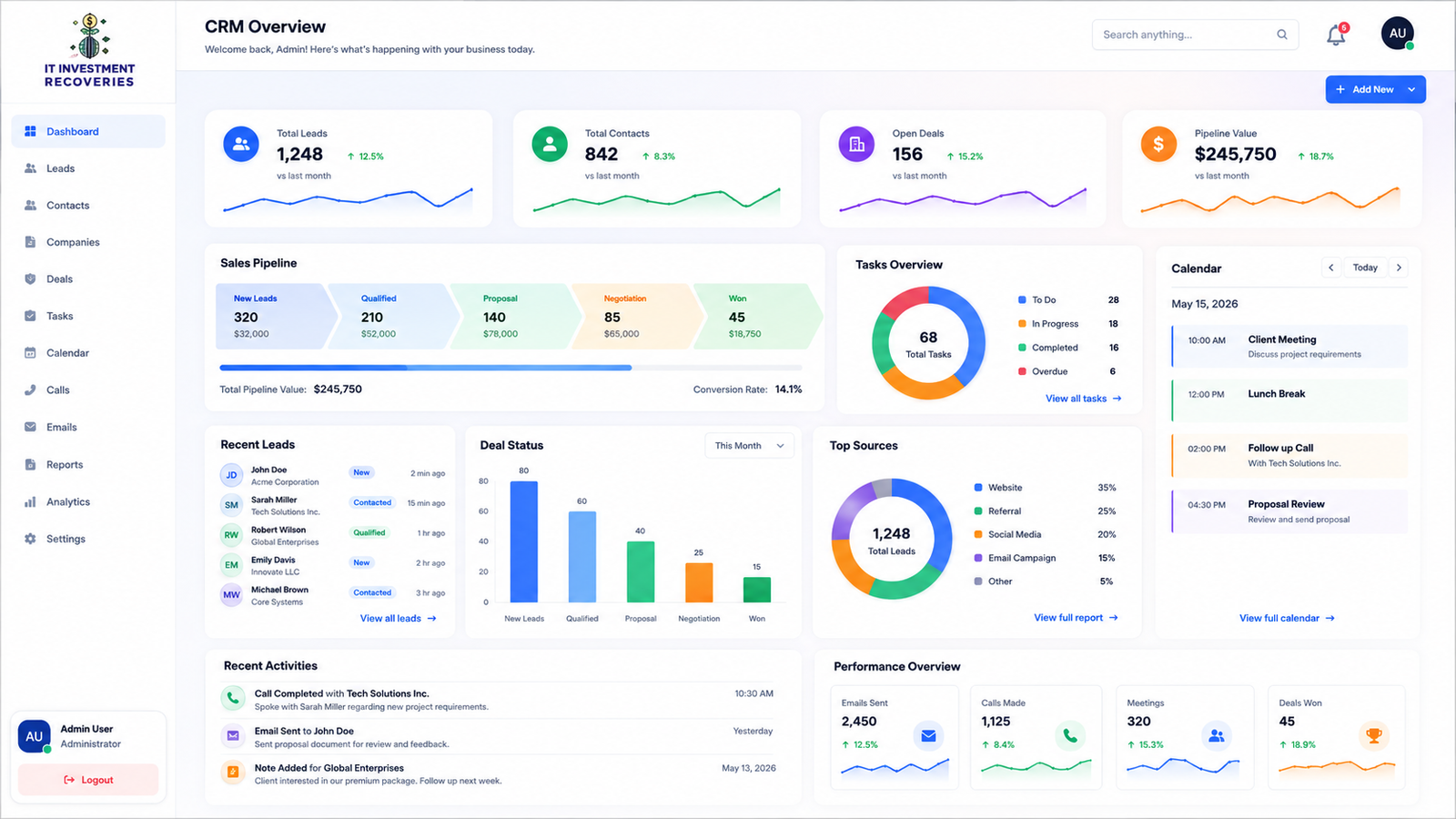This screenshot has height=819, width=1456.
Task: Expand the Add New dropdown arrow
Action: click(1411, 89)
